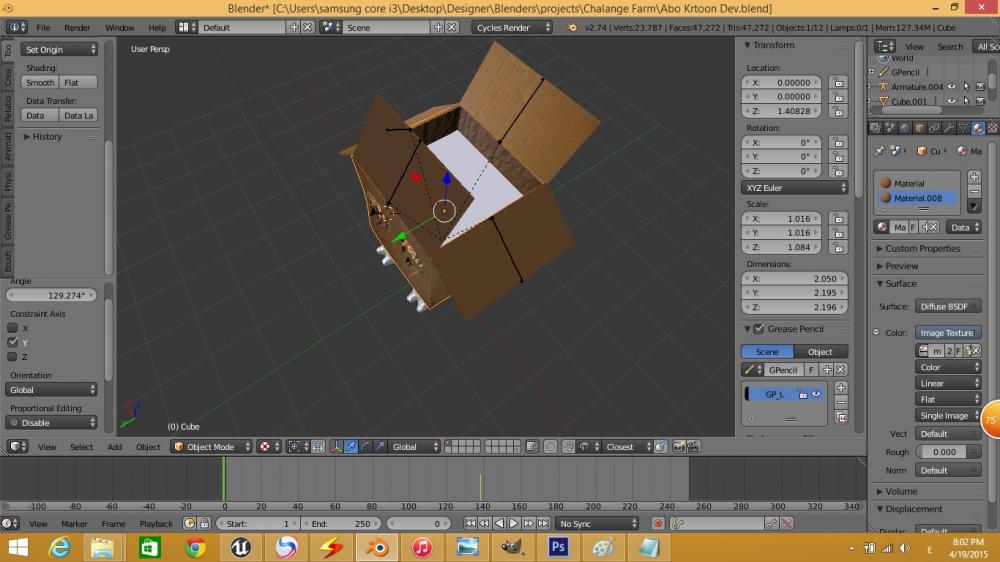This screenshot has height=562, width=1000.
Task: Open Photoshop from the Windows taskbar
Action: [557, 547]
